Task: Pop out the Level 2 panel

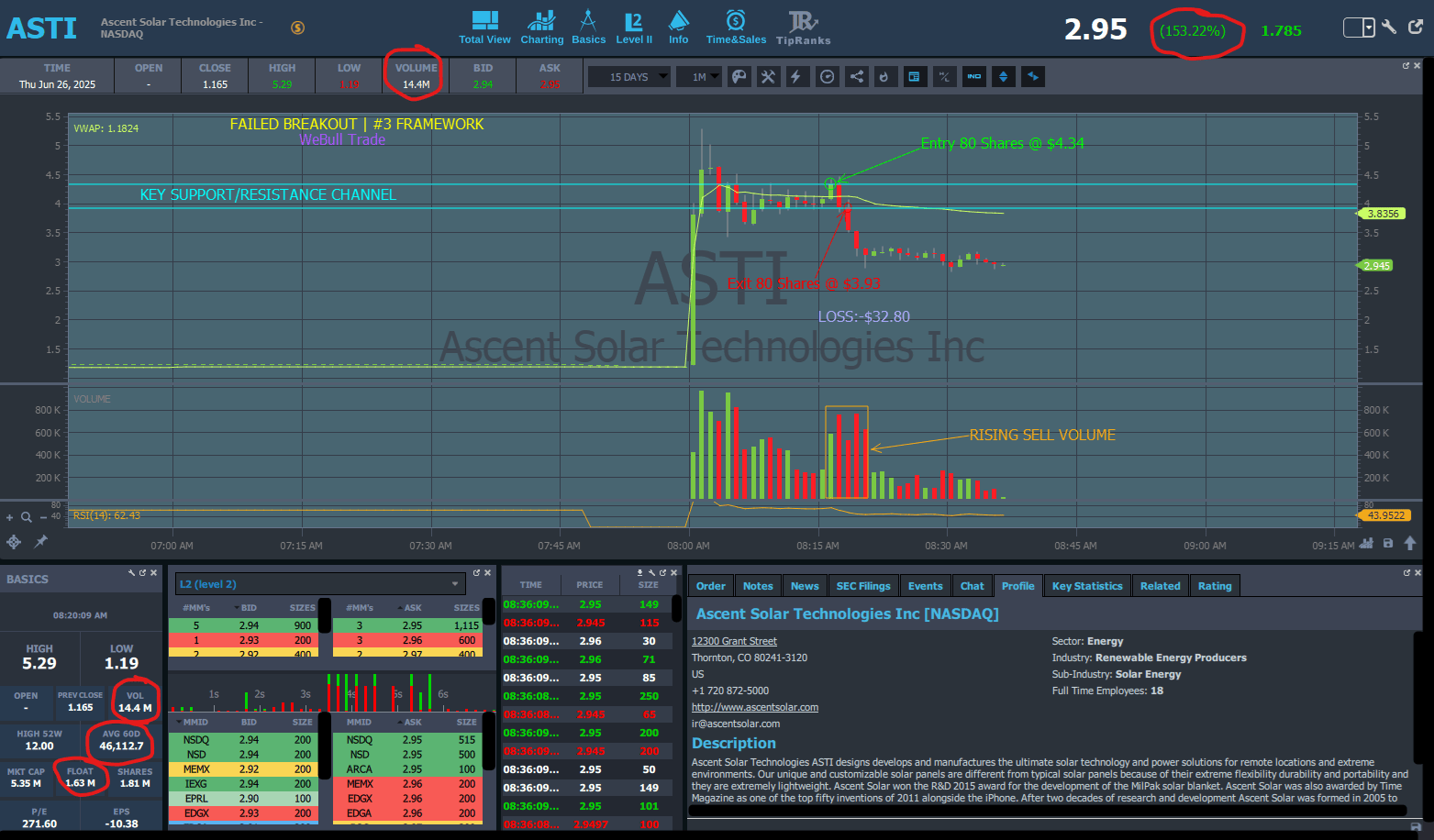Action: (x=476, y=572)
